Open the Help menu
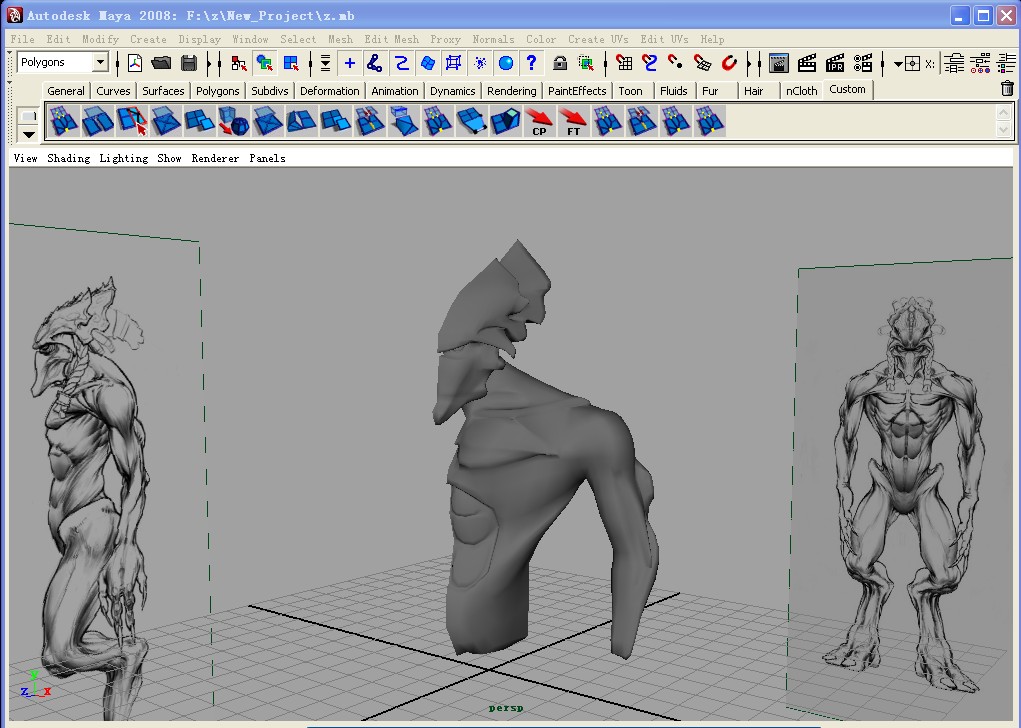 click(x=712, y=39)
